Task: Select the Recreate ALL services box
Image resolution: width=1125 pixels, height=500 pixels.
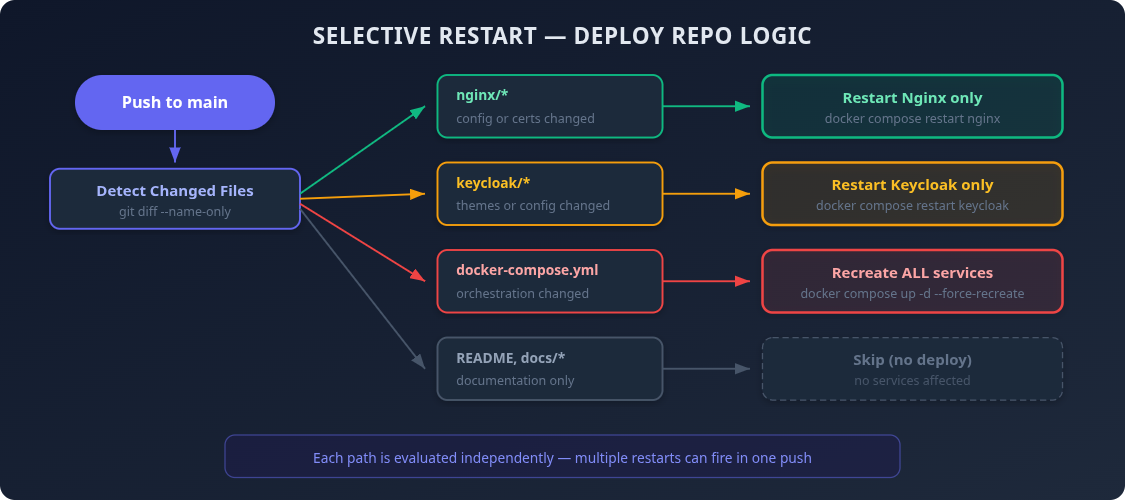Action: [x=912, y=281]
